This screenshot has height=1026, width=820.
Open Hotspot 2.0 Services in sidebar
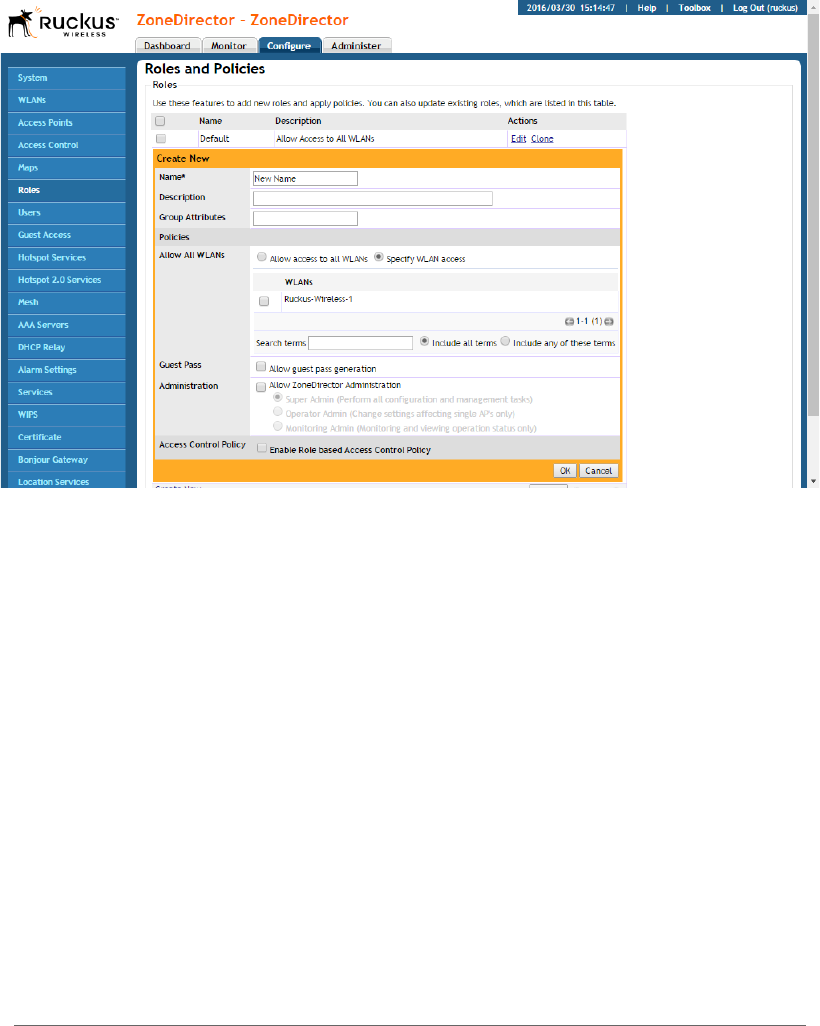(67, 280)
